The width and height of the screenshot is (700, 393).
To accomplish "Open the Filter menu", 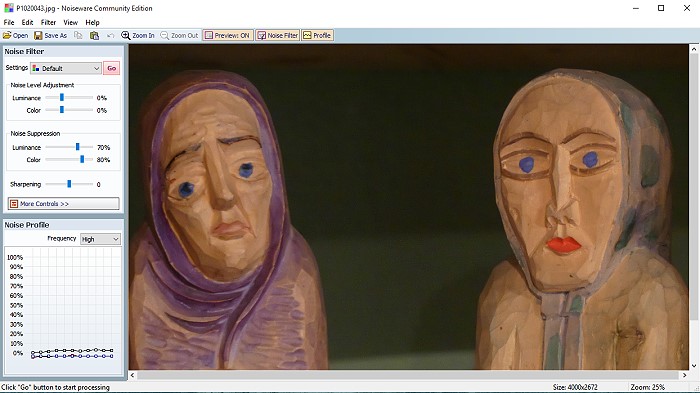I will [48, 22].
